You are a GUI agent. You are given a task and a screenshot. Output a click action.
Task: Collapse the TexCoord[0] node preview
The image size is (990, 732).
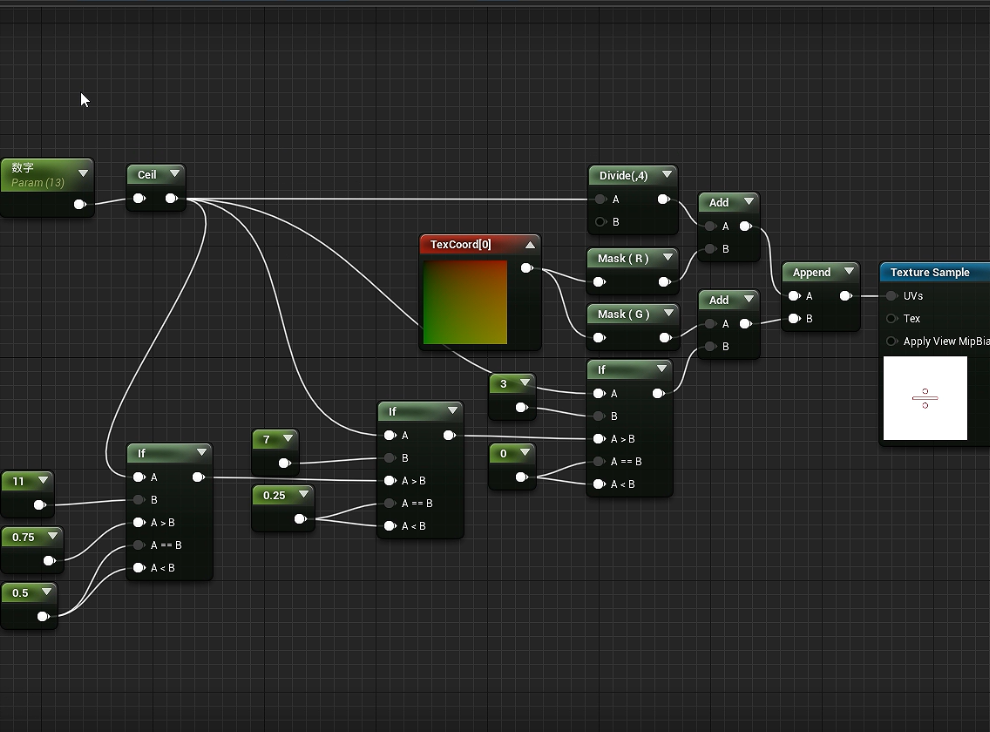click(x=530, y=245)
